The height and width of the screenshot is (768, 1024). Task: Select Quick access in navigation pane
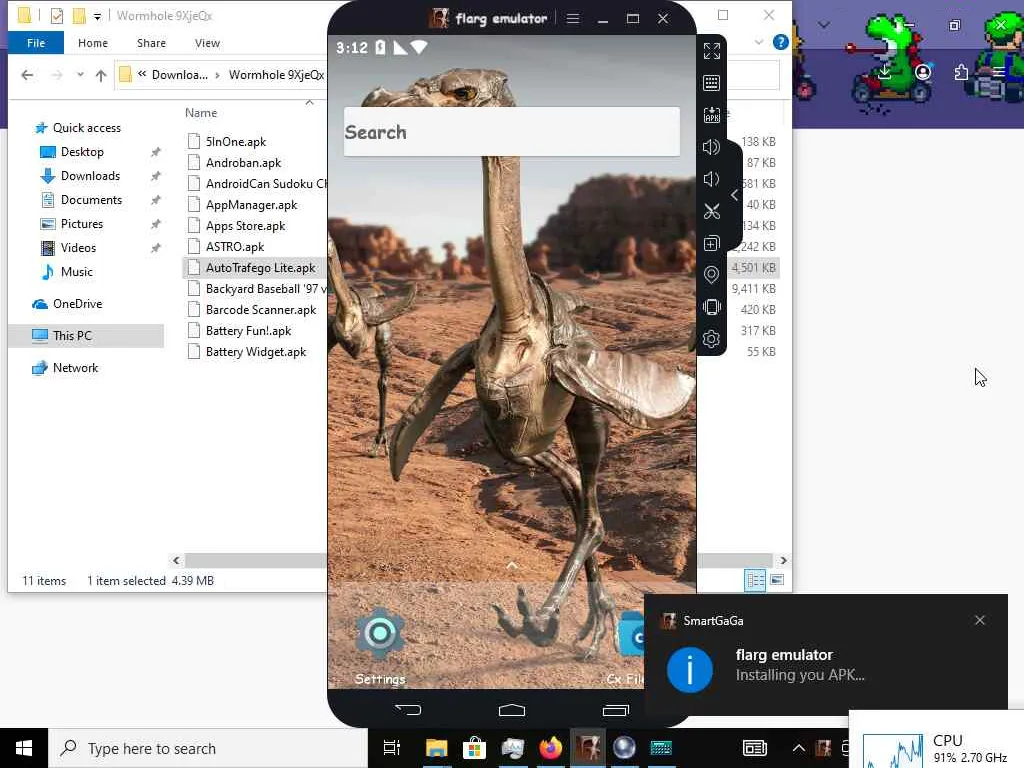pyautogui.click(x=78, y=128)
